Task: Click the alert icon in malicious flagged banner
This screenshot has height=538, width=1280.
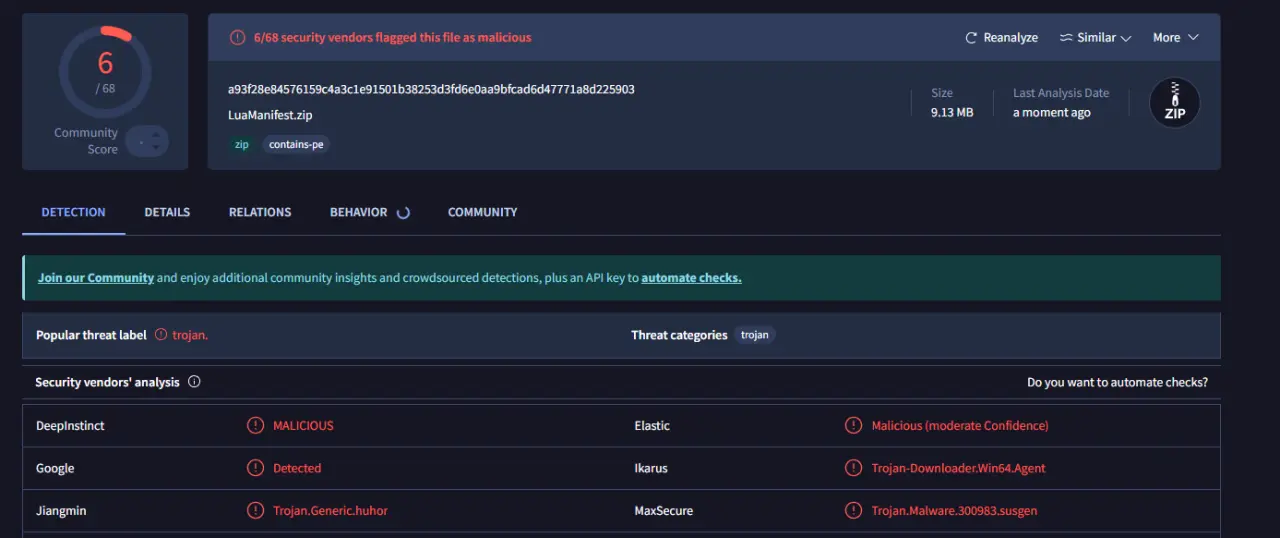Action: coord(237,38)
